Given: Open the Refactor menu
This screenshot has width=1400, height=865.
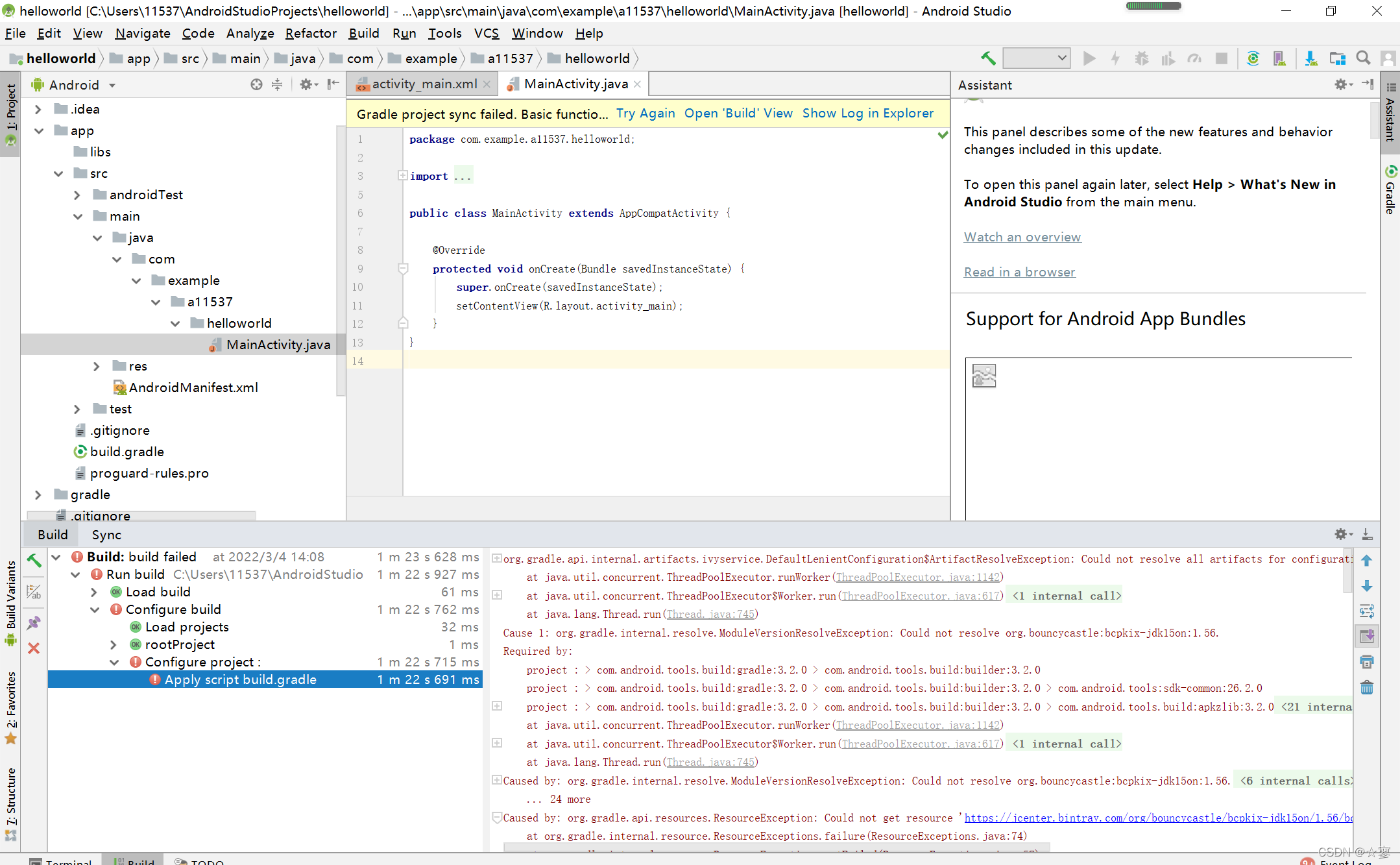Looking at the screenshot, I should click(311, 33).
